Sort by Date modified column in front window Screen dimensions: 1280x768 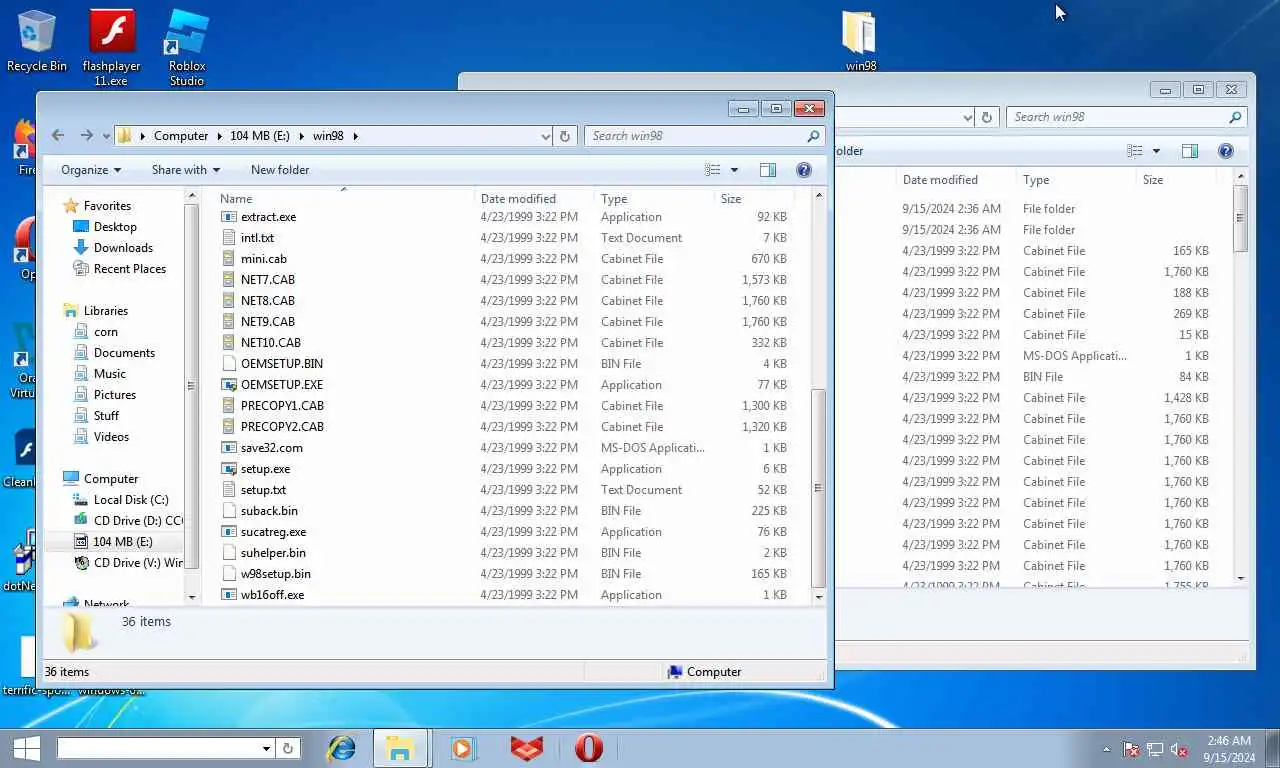point(534,198)
